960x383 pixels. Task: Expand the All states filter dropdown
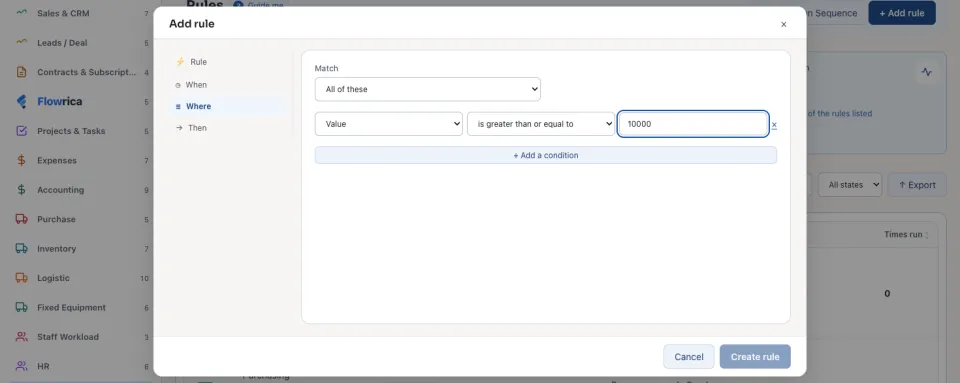pos(850,185)
